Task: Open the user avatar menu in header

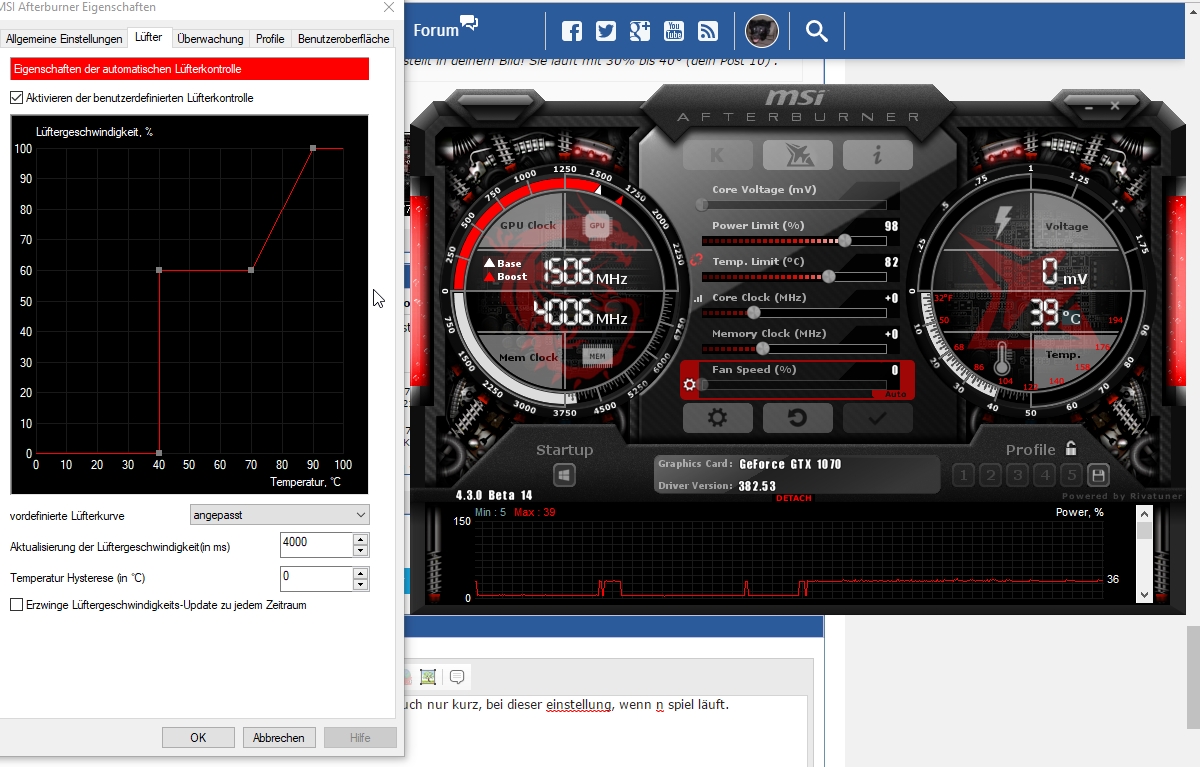Action: [x=762, y=31]
